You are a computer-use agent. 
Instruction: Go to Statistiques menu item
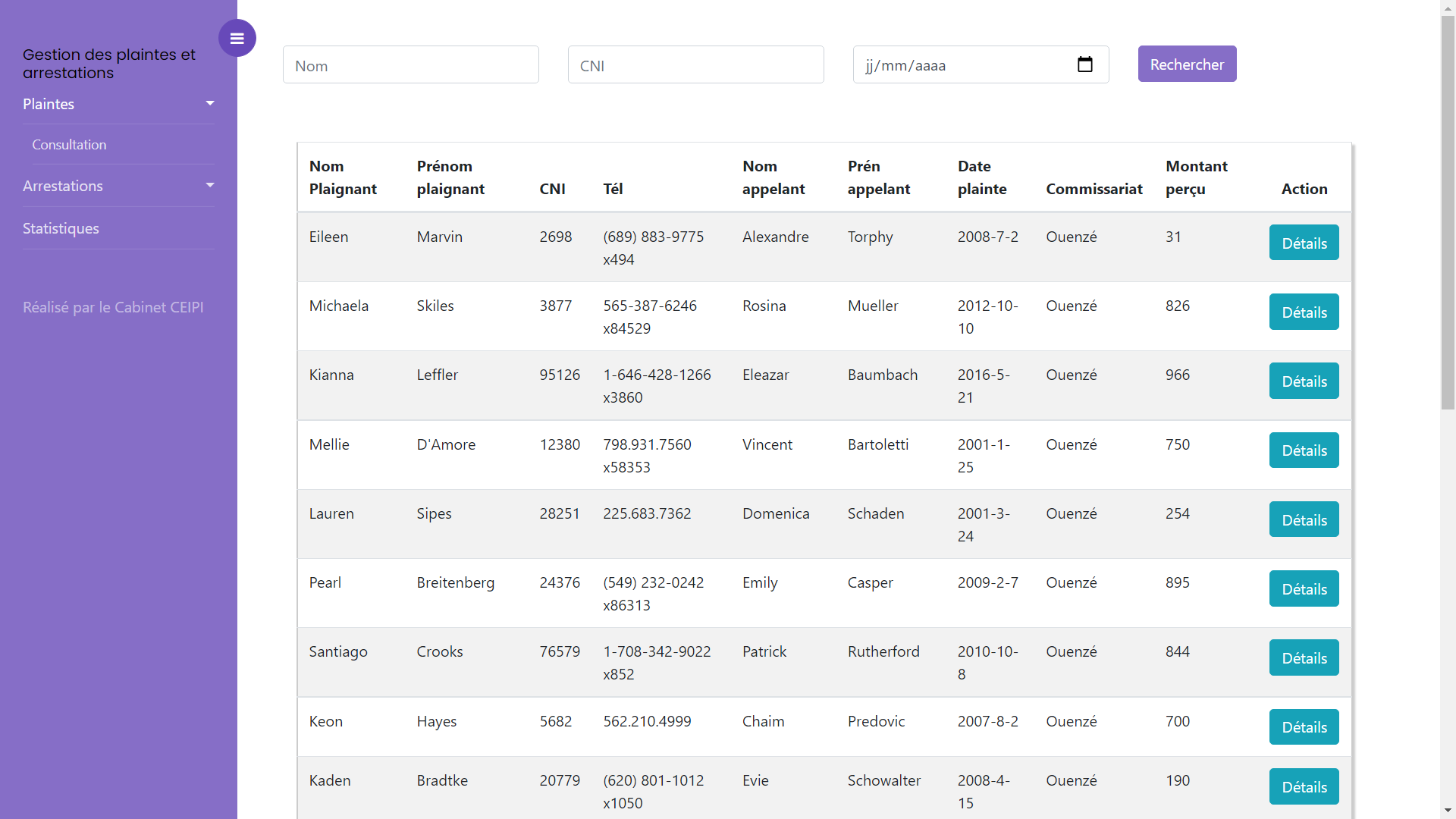coord(61,228)
